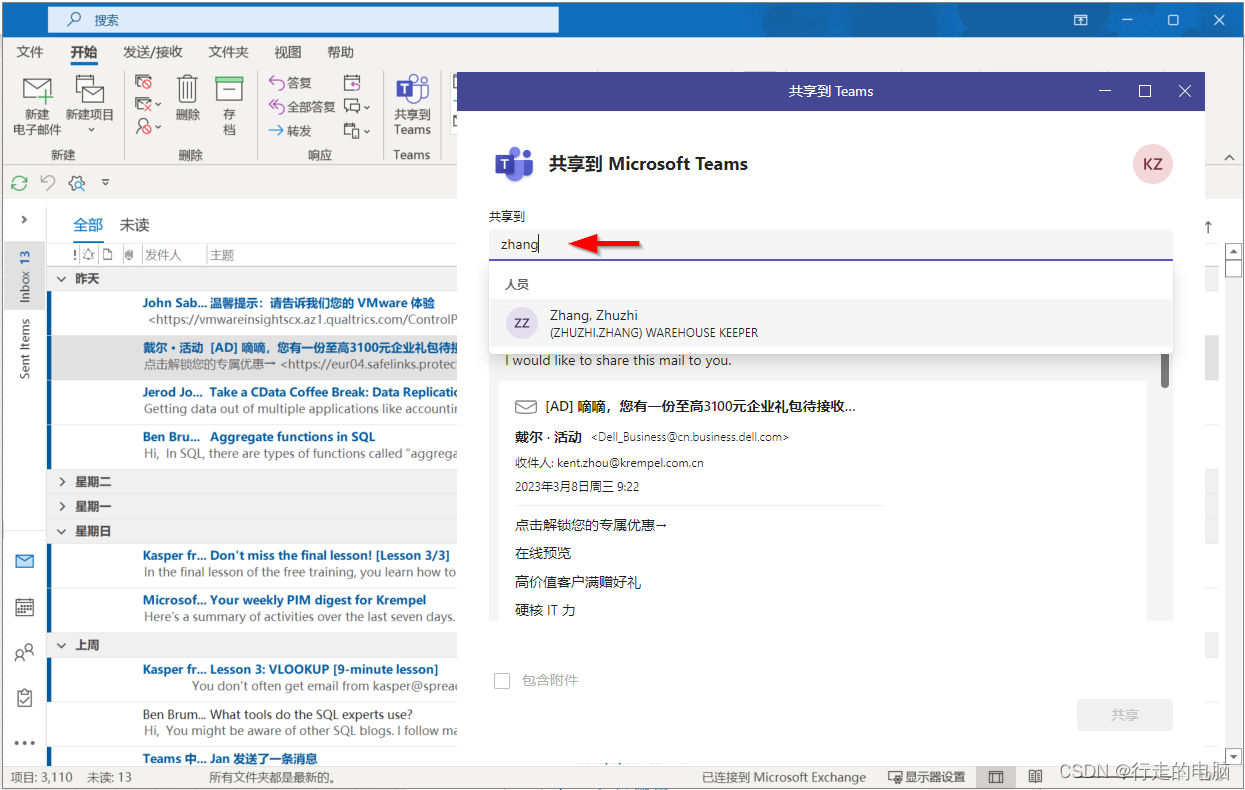Viewport: 1245px width, 790px height.
Task: Switch to 发送/接收 ribbon tab
Action: [x=153, y=52]
